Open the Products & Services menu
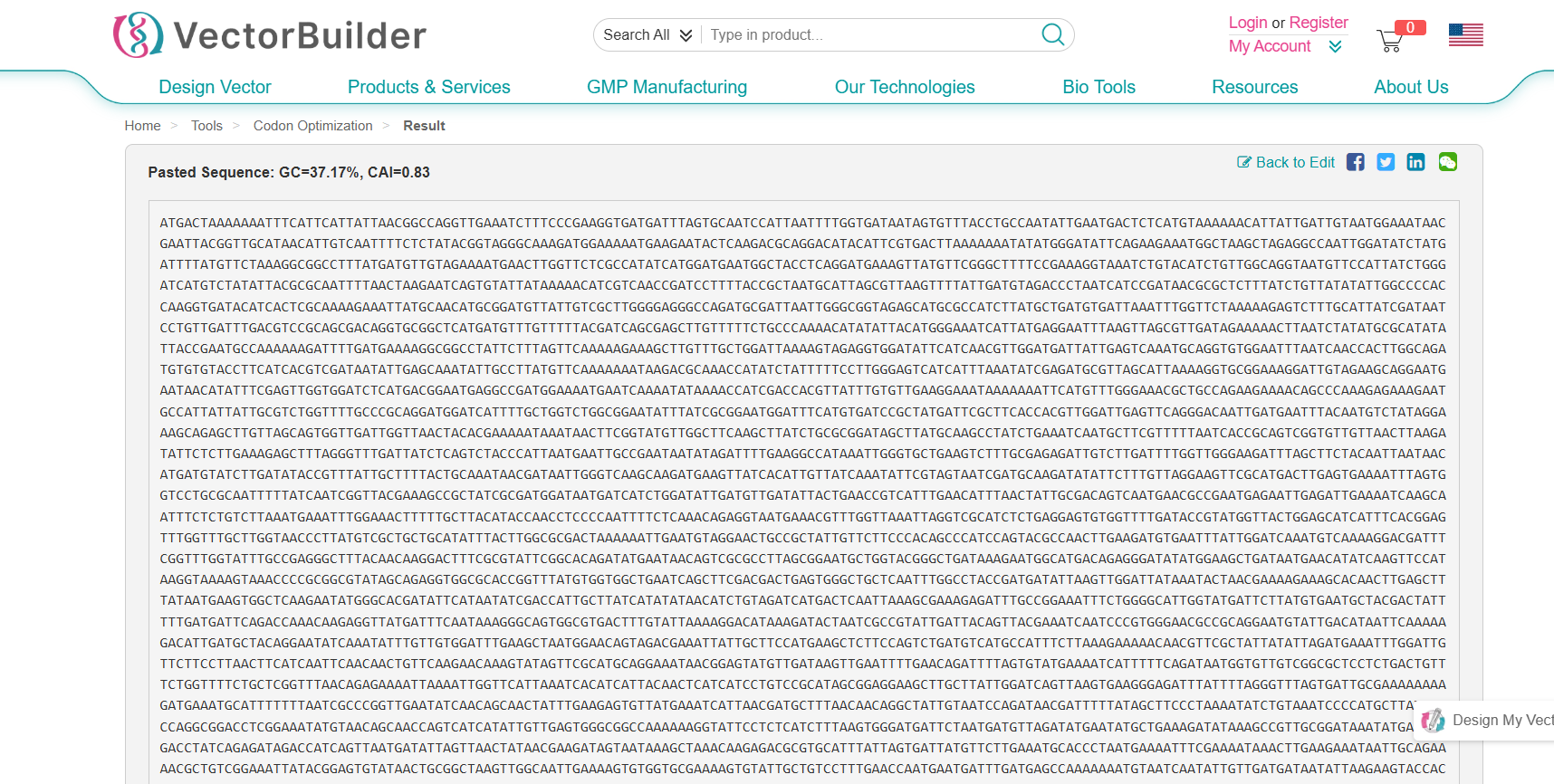This screenshot has width=1554, height=784. point(428,87)
